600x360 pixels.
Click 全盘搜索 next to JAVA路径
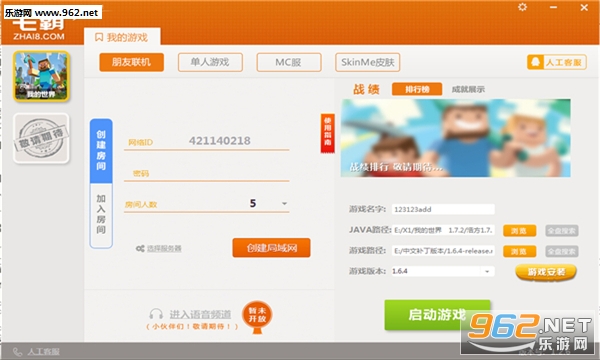click(562, 231)
